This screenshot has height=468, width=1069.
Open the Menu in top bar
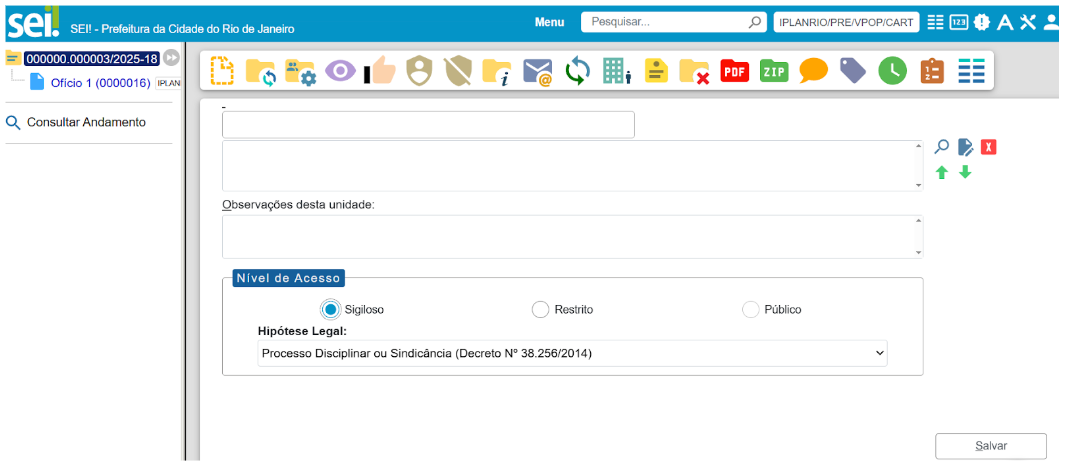[549, 22]
